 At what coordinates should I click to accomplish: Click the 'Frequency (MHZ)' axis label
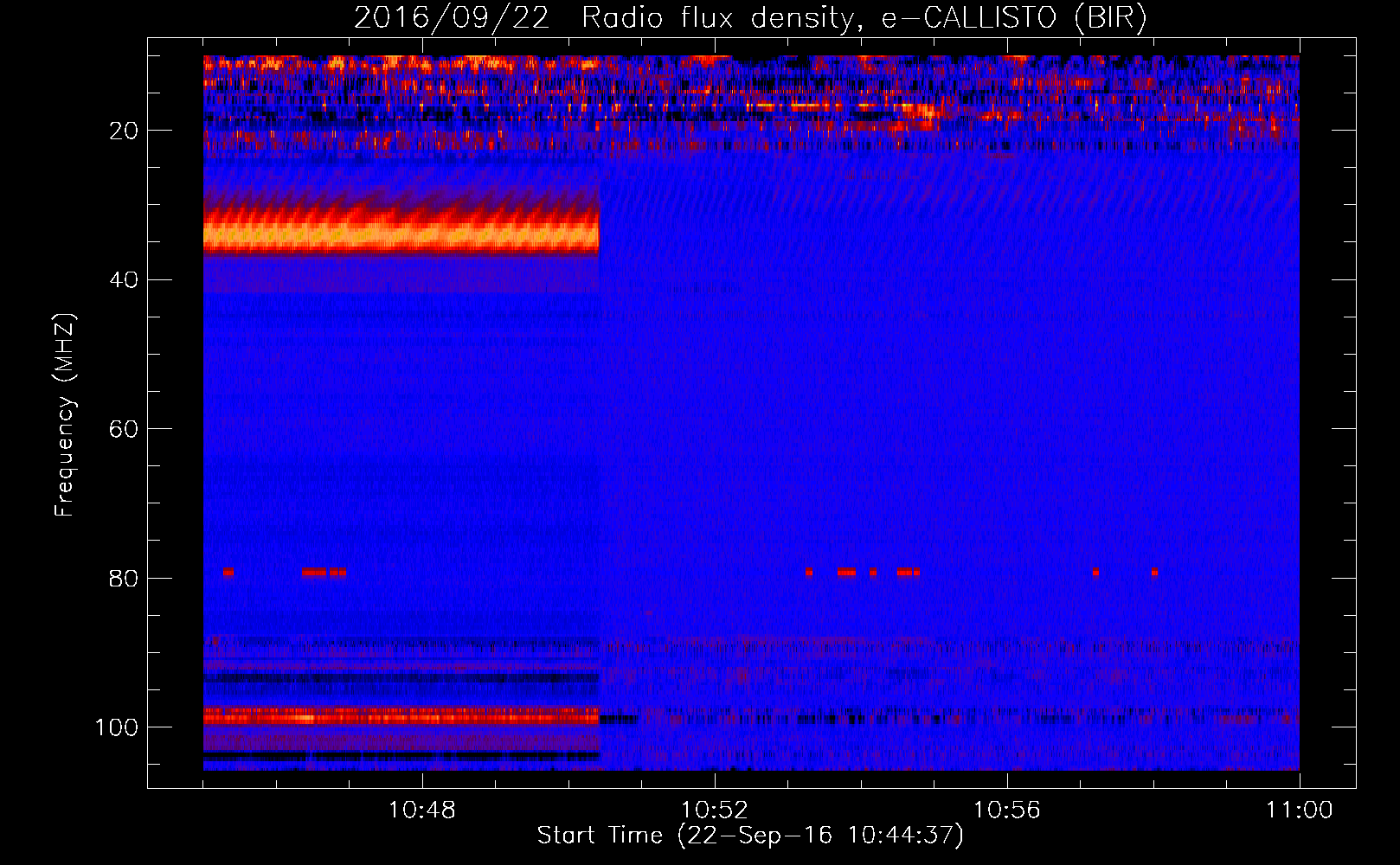coord(65,415)
